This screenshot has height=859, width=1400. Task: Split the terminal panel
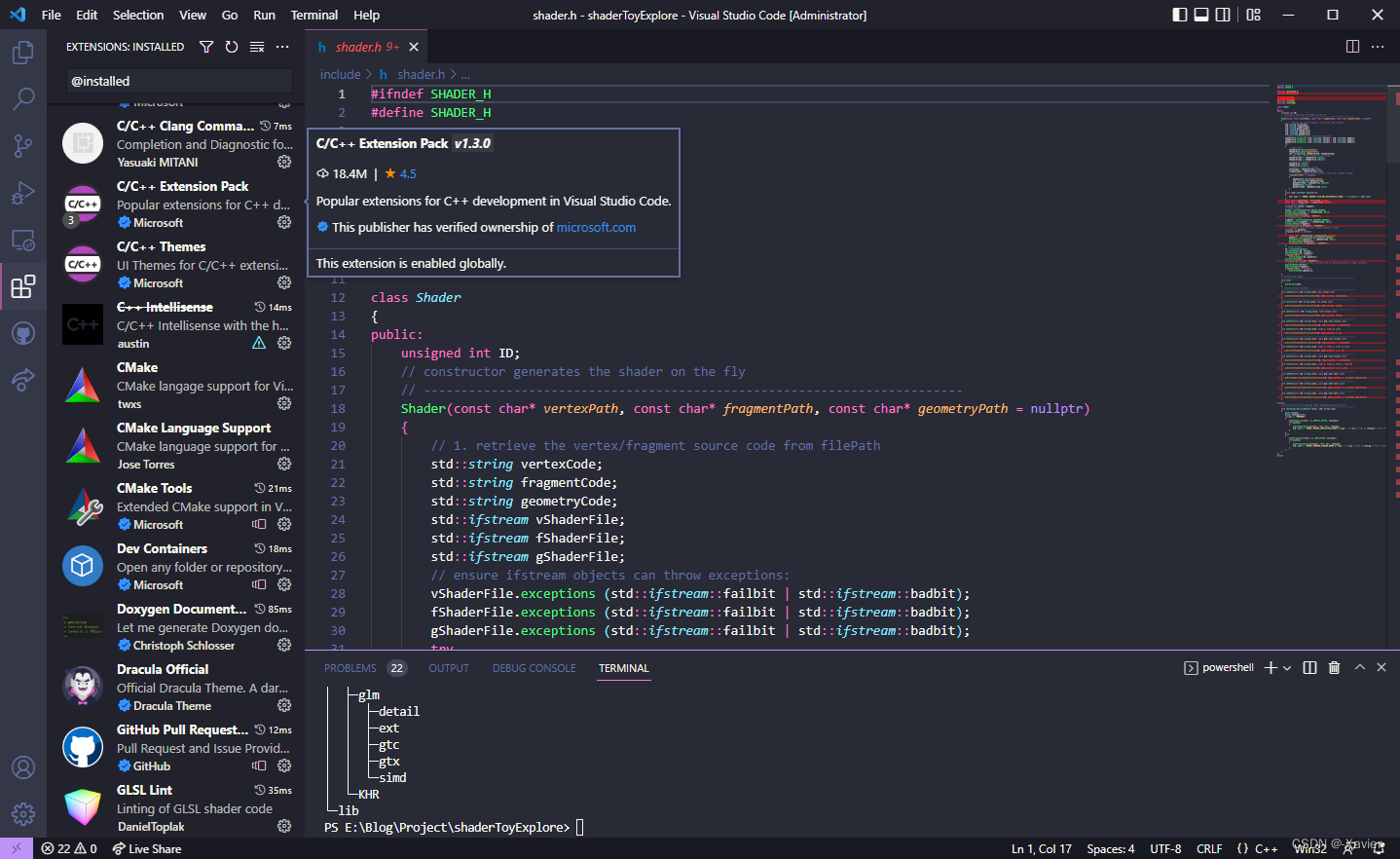tap(1309, 668)
